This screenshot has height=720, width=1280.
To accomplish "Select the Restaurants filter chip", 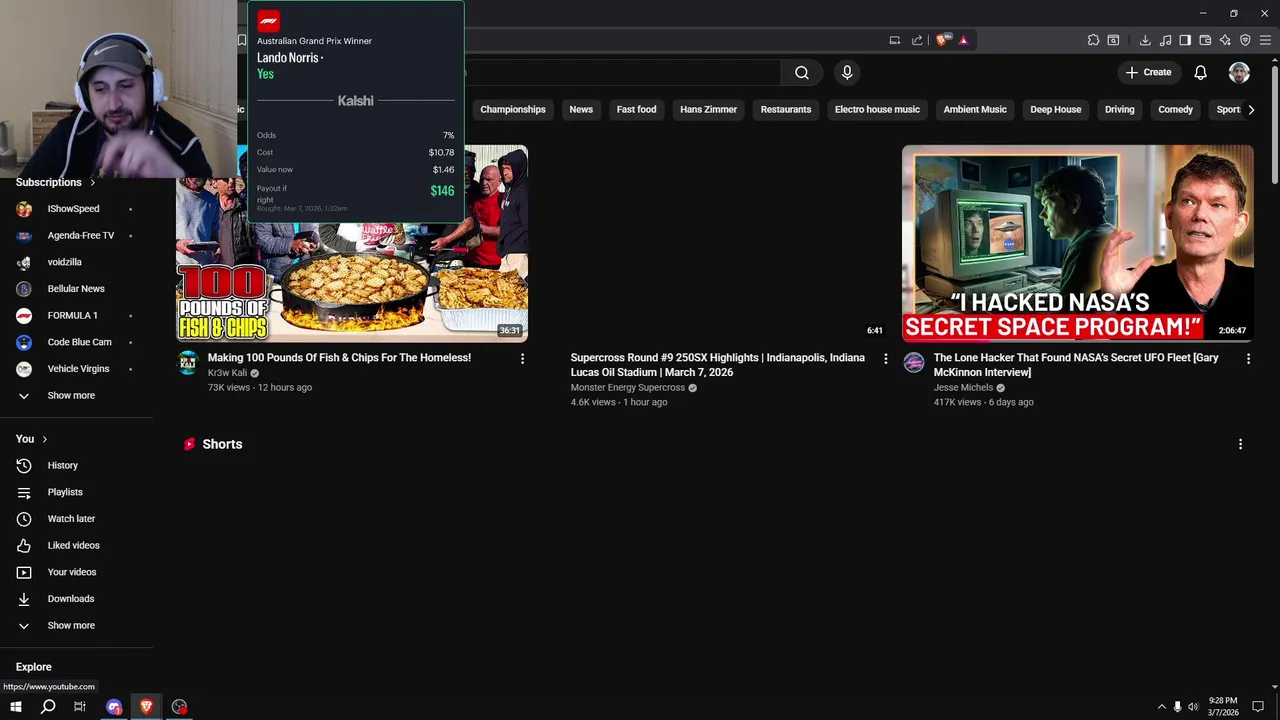I will (786, 109).
